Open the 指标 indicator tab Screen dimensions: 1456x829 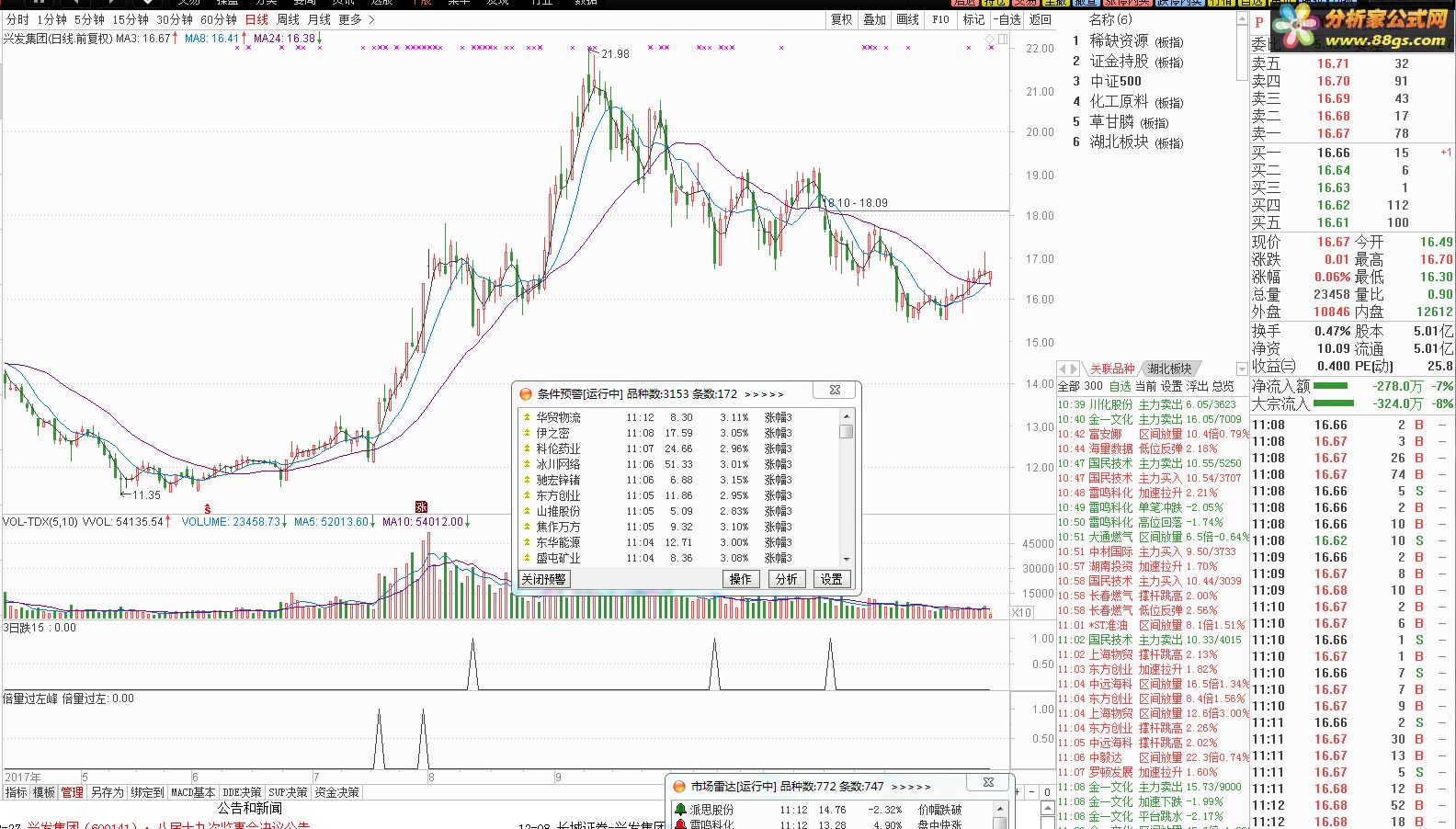(x=16, y=792)
